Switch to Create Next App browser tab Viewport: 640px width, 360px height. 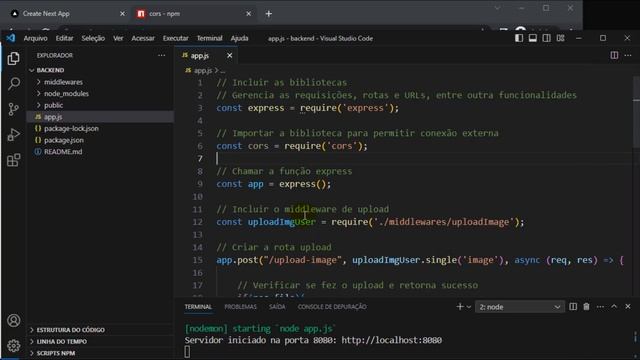[x=67, y=13]
